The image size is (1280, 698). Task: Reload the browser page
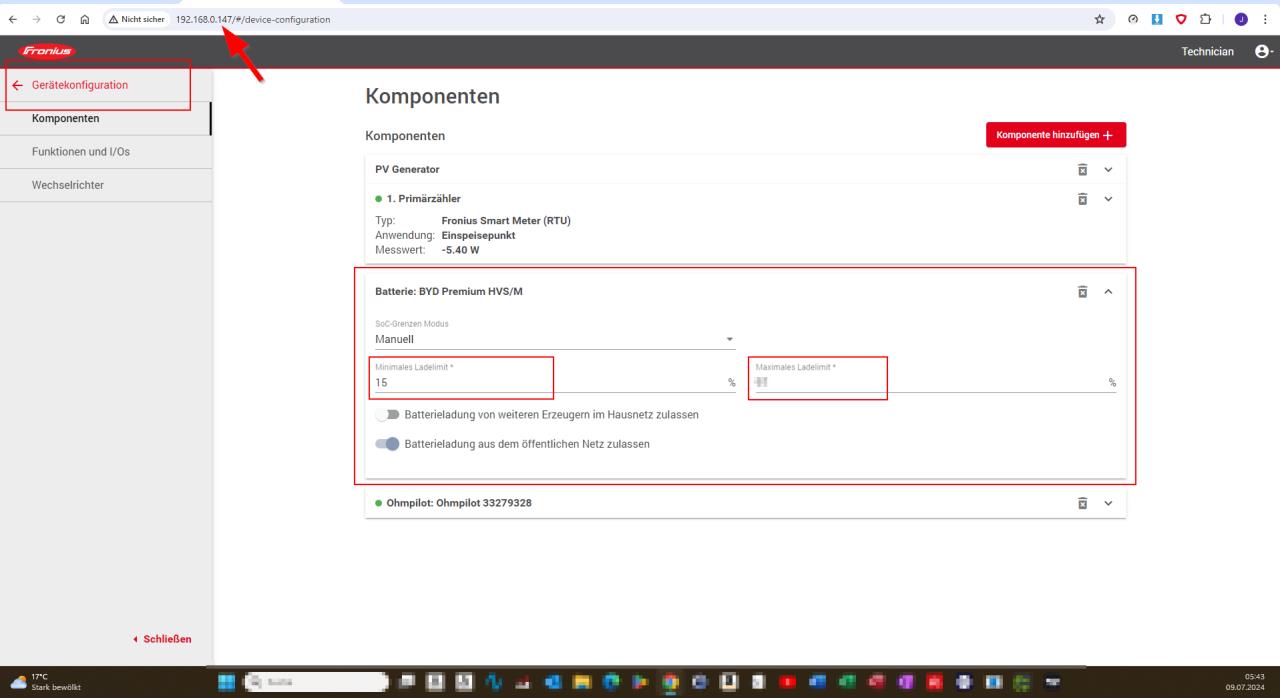click(x=62, y=18)
